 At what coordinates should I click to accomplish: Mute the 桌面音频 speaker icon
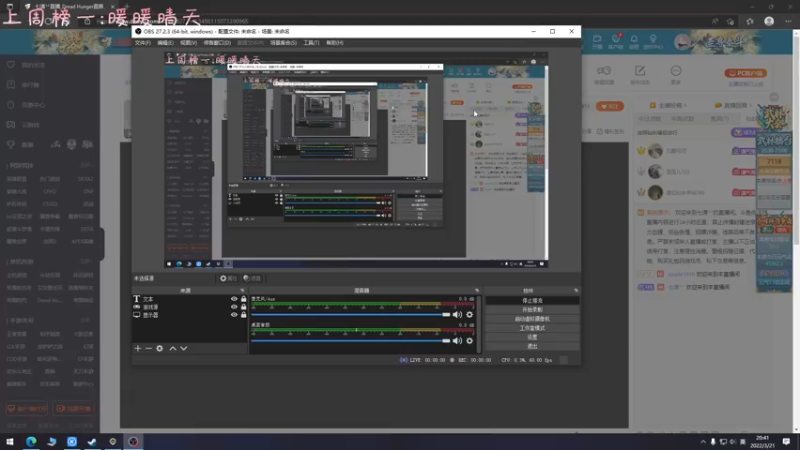pos(457,341)
